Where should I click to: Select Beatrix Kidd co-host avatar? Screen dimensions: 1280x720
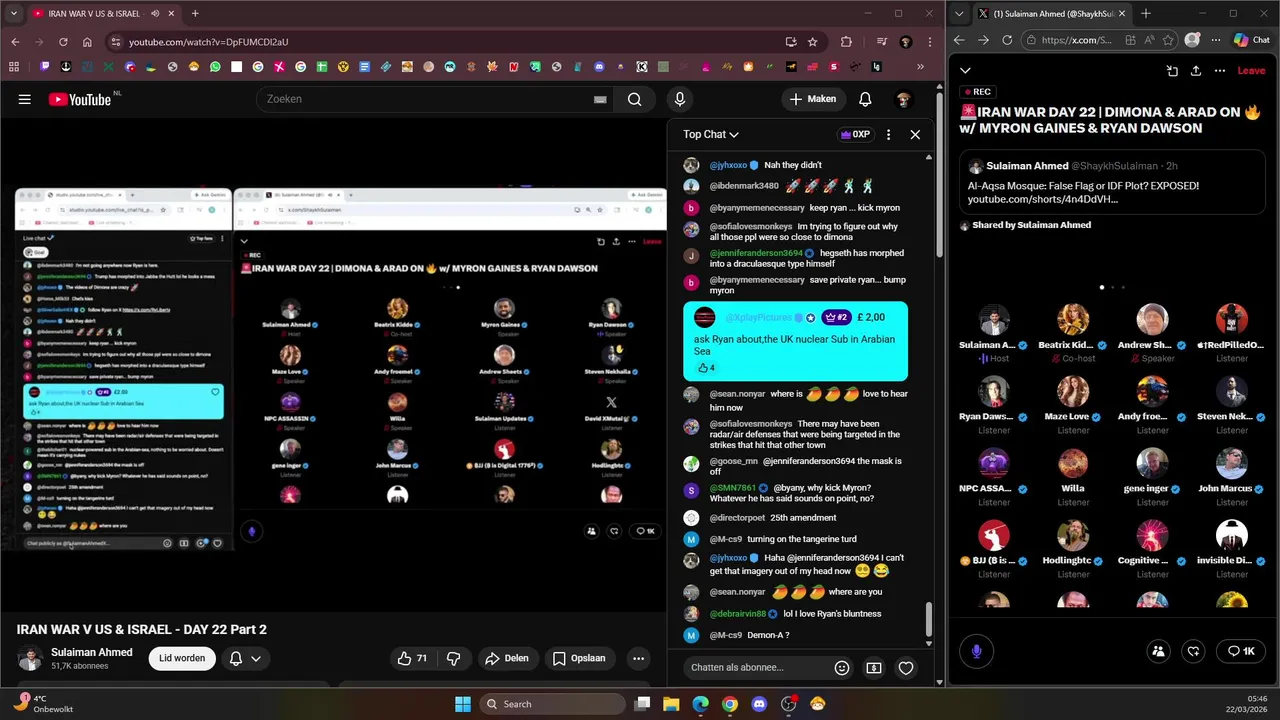pos(1073,319)
